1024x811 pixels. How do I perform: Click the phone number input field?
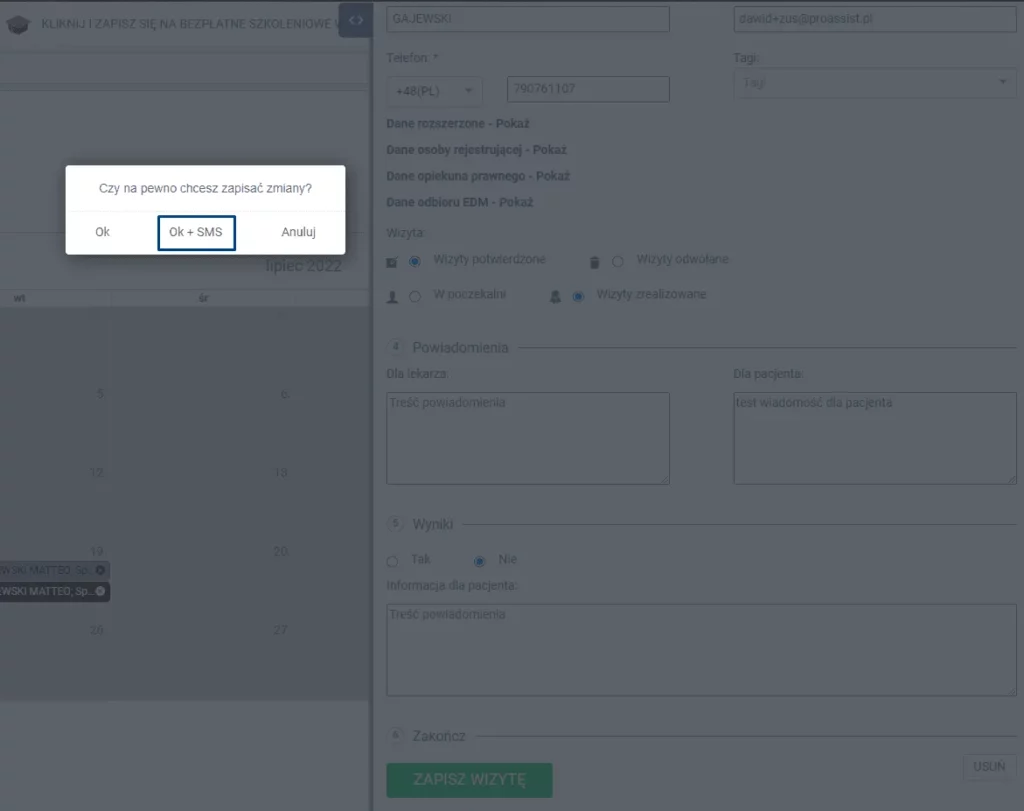(588, 89)
